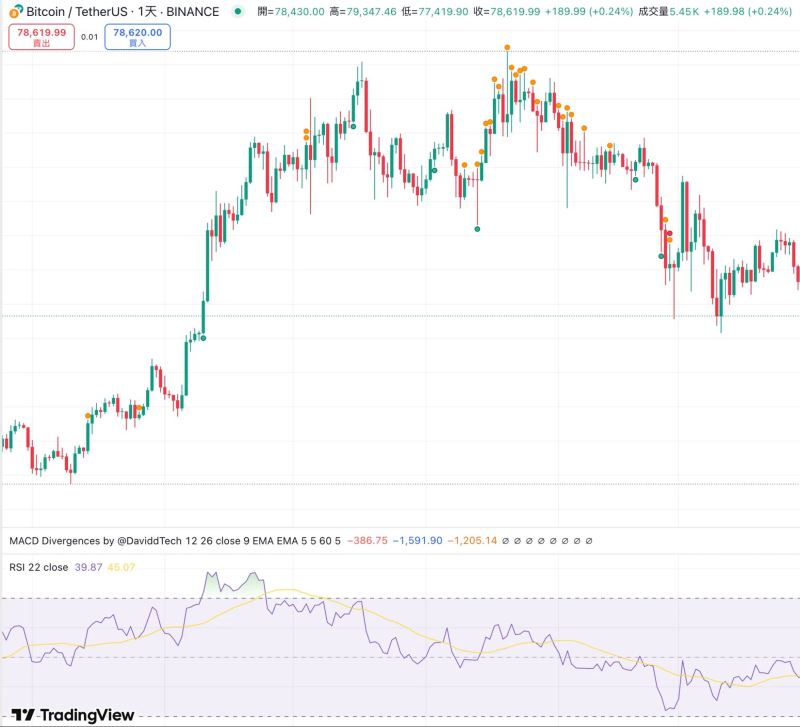Select the RSI 22 close indicator legend
800x727 pixels.
38,567
